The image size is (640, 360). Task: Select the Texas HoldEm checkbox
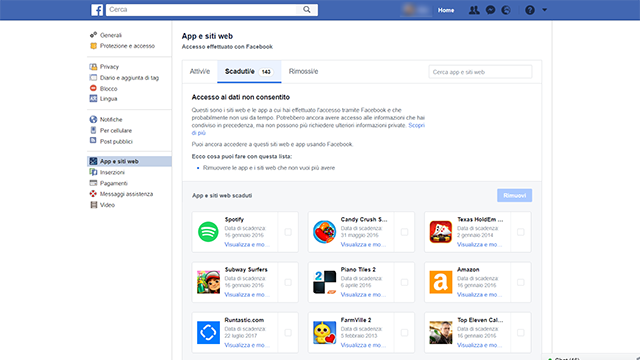point(521,232)
